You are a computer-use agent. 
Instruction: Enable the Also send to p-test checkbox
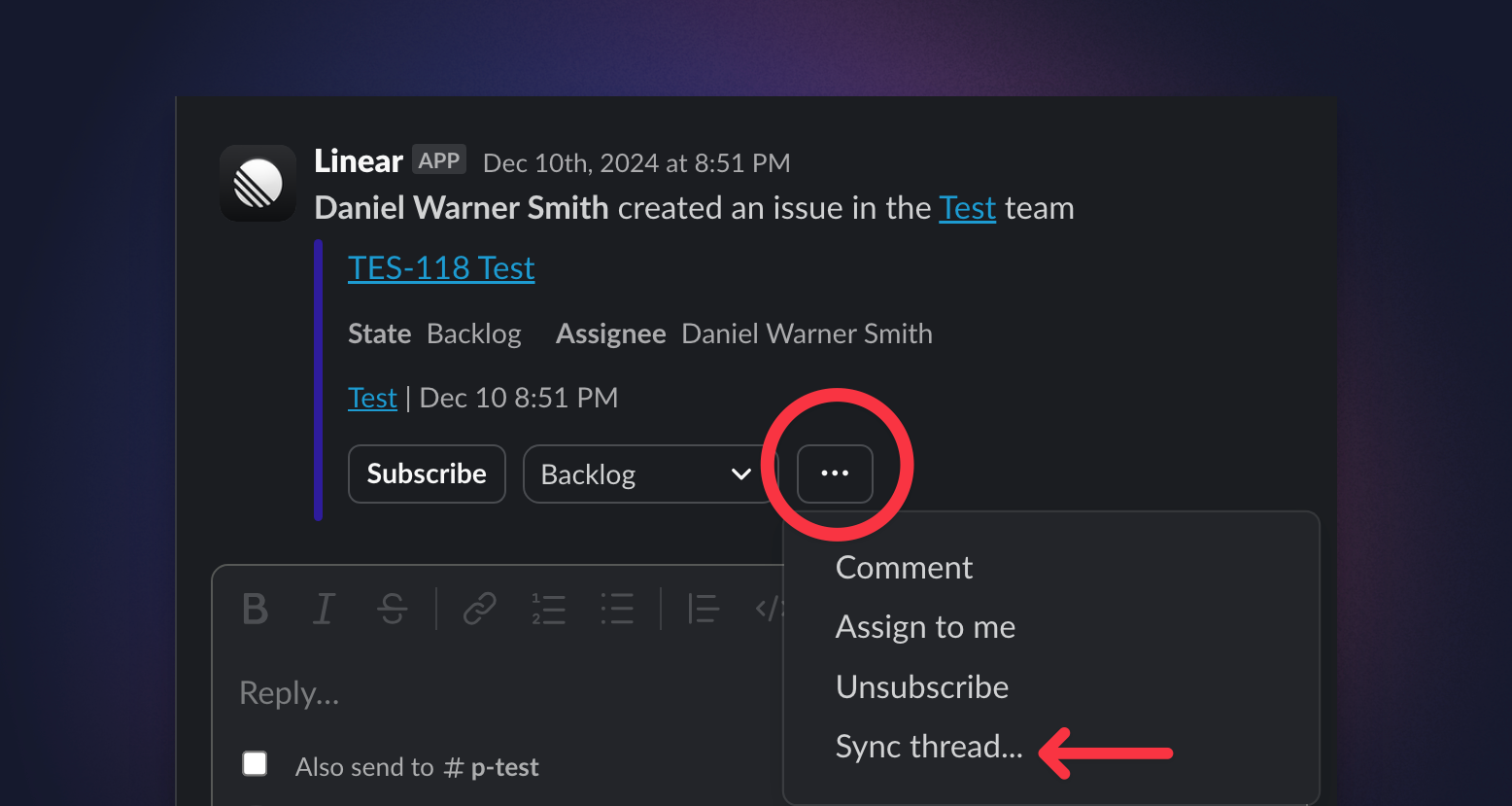255,763
